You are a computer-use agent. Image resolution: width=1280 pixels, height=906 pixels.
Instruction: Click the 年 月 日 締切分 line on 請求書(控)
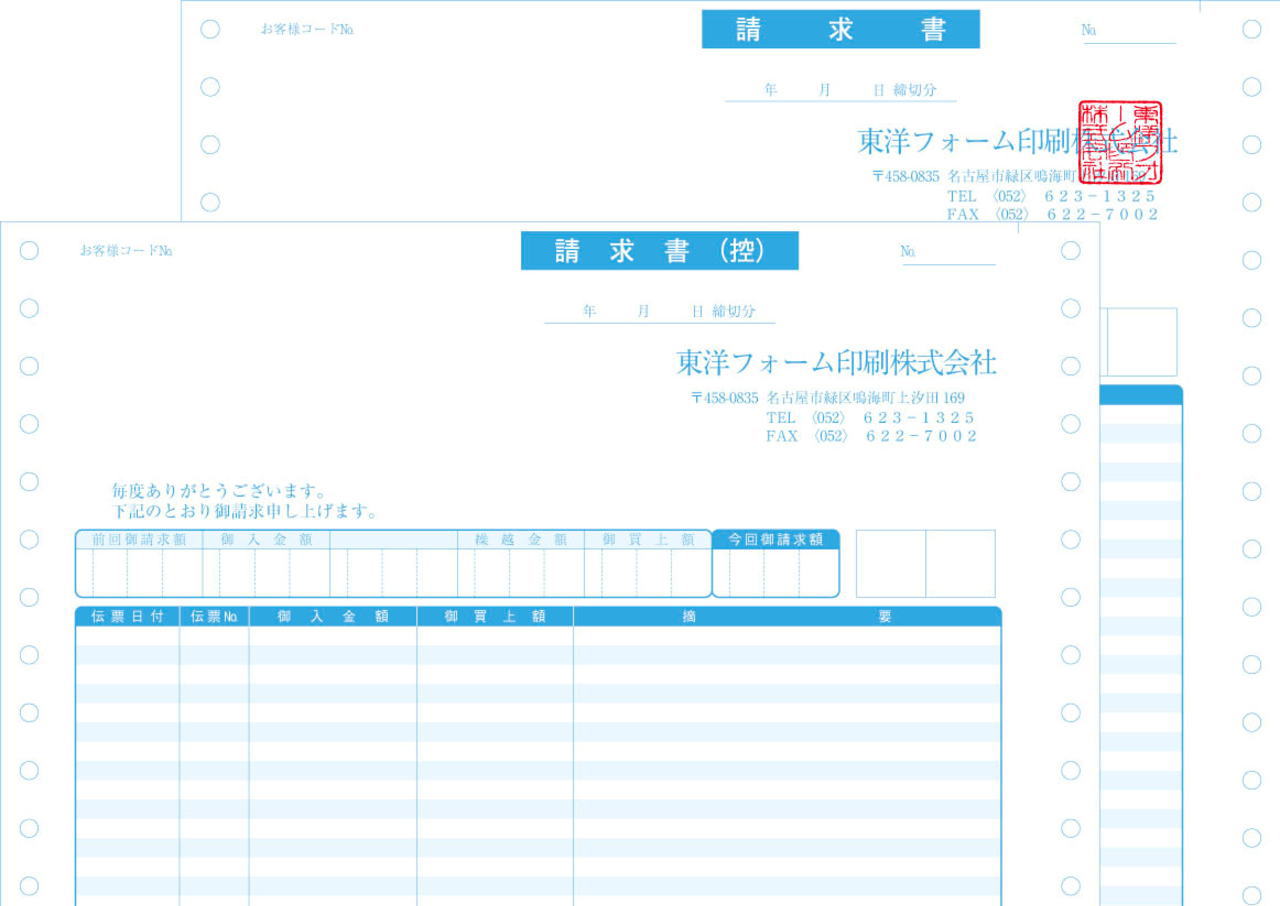tap(660, 312)
